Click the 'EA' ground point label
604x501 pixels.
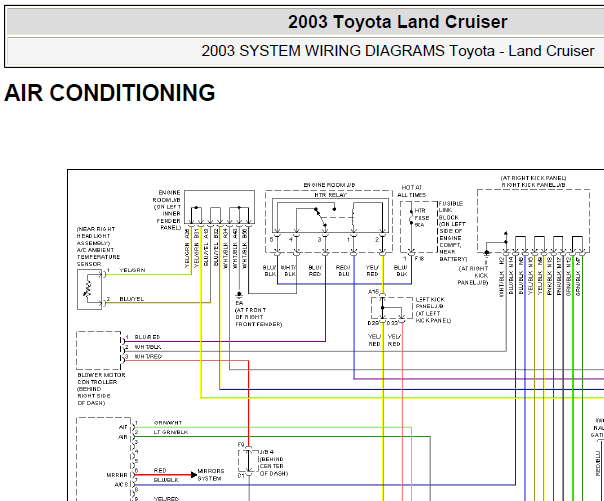[239, 303]
